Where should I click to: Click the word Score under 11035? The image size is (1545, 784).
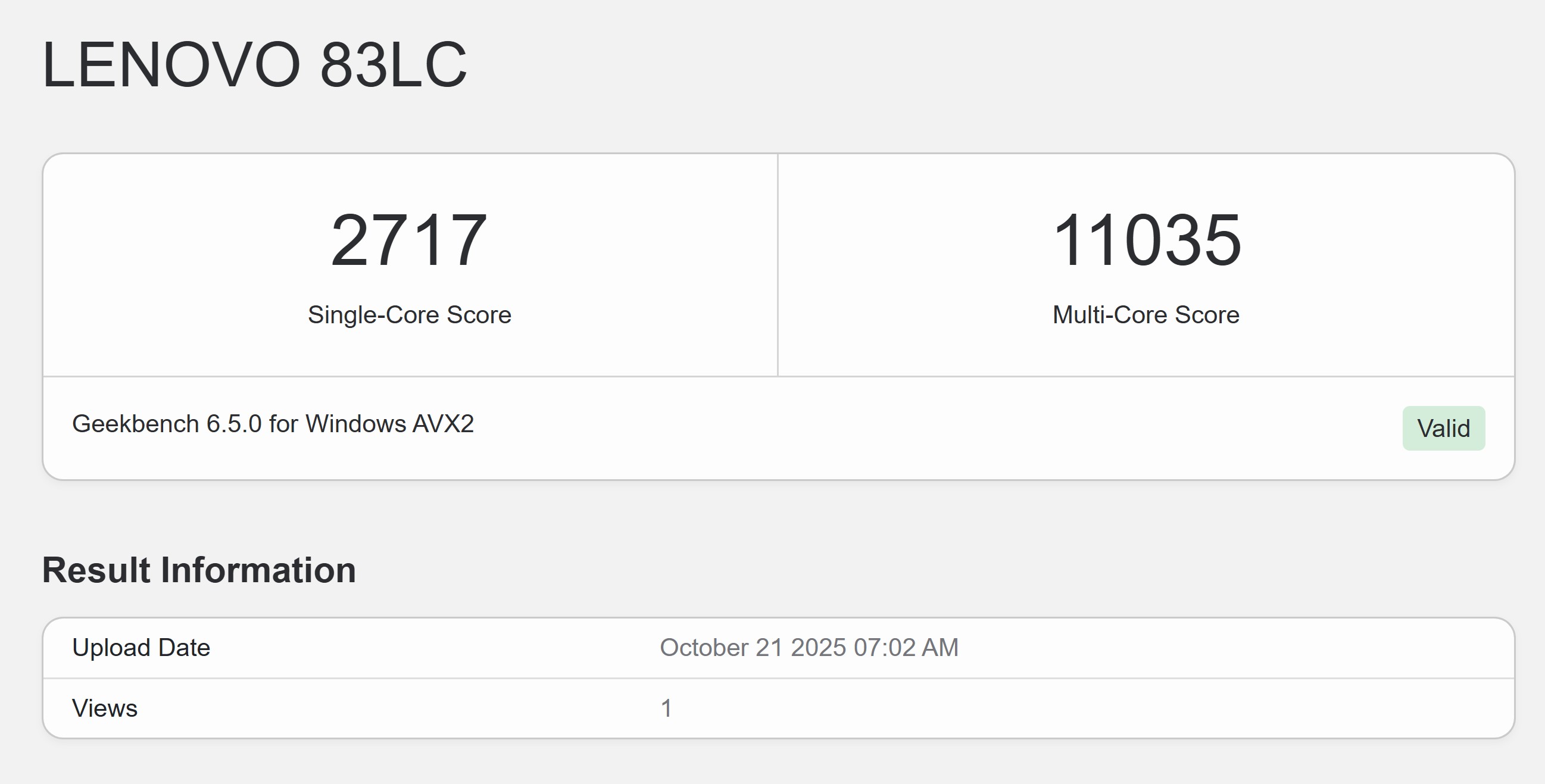[x=1207, y=315]
